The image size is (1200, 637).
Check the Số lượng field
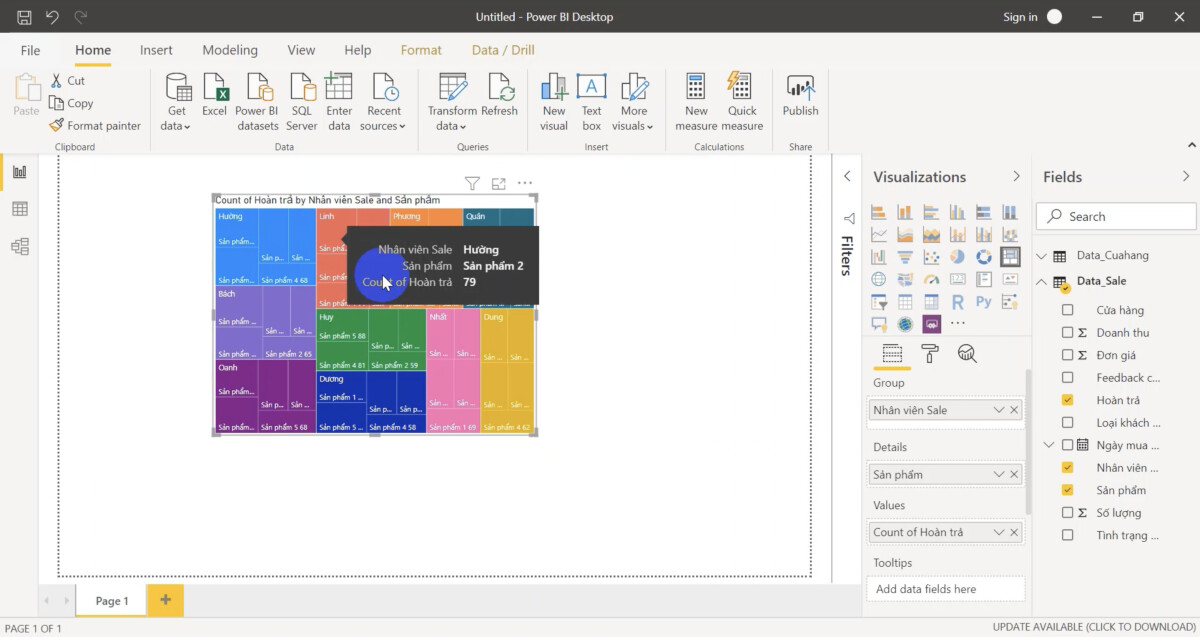point(1067,512)
